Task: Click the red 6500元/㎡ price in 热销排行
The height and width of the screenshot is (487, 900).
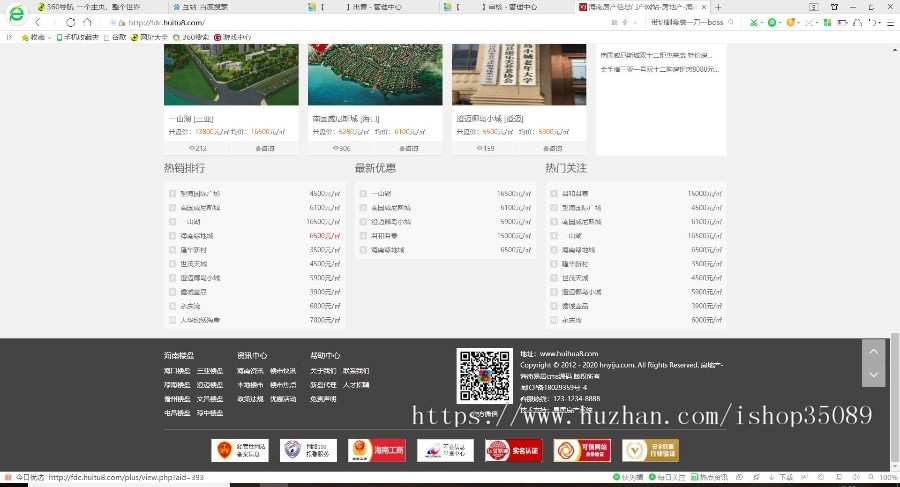Action: [325, 236]
